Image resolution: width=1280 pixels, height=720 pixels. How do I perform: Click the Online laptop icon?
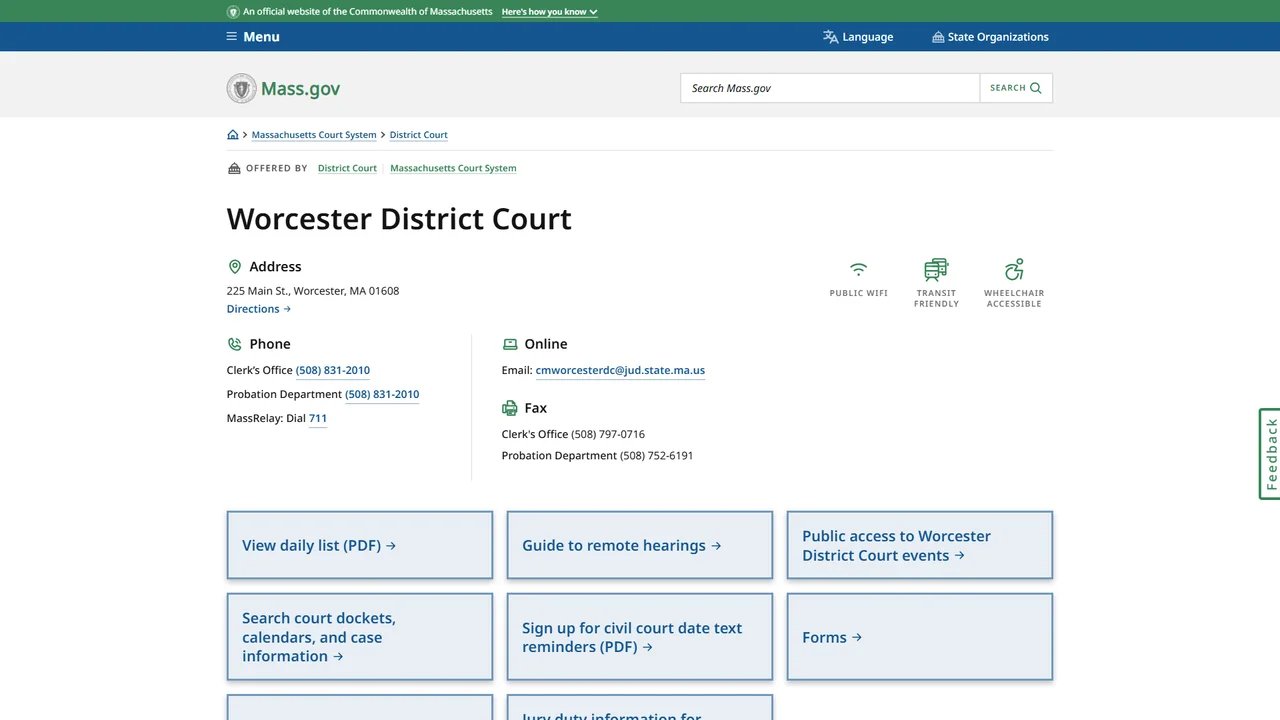(510, 344)
